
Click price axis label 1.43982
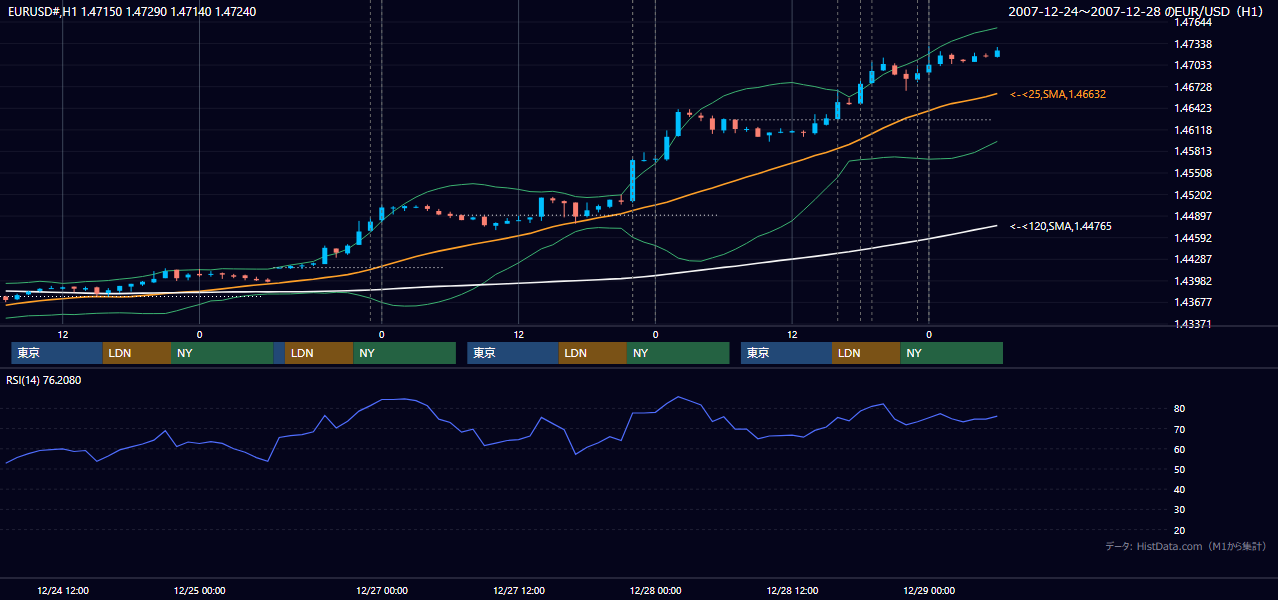(x=1194, y=281)
